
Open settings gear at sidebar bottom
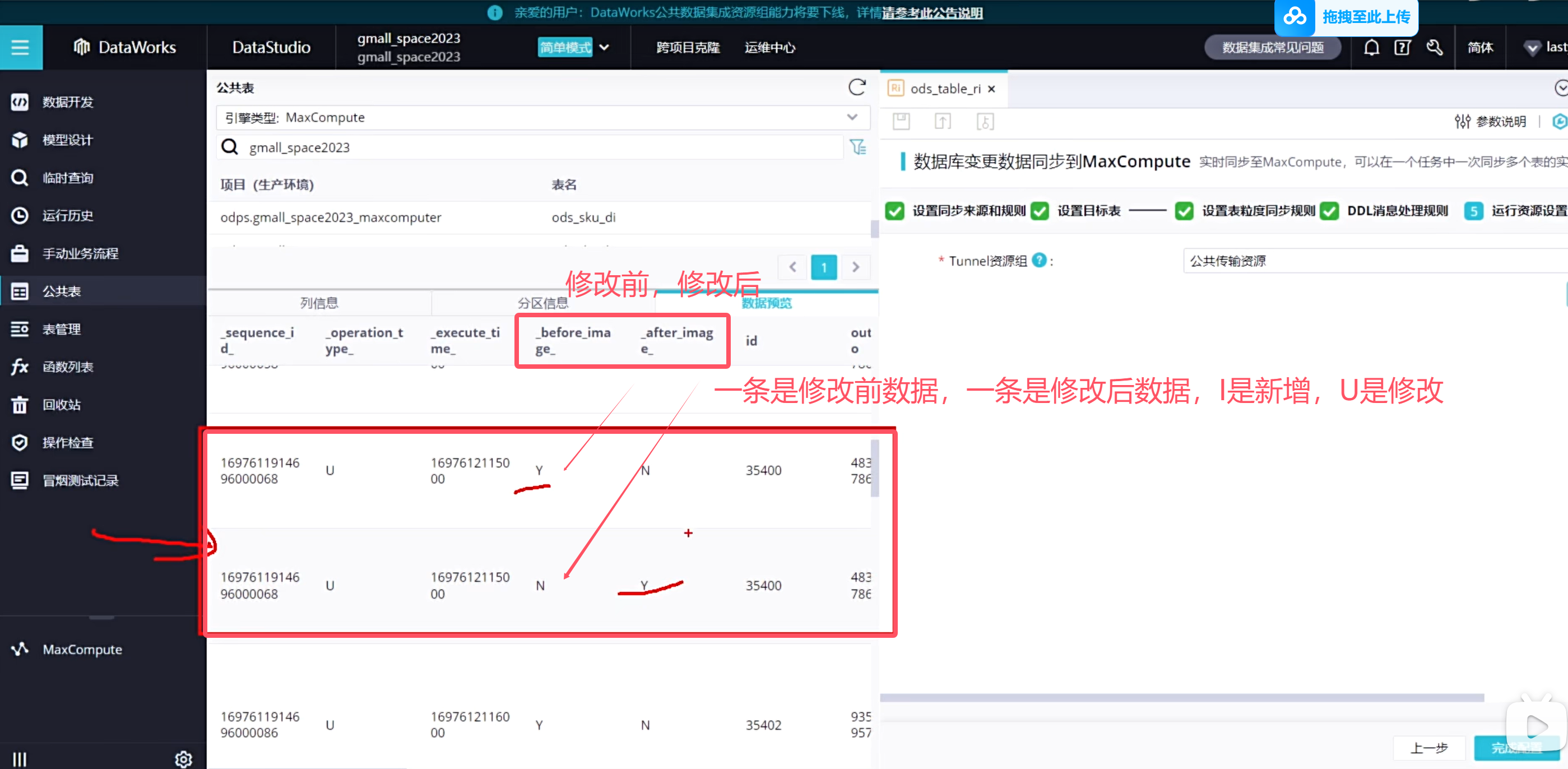coord(183,759)
